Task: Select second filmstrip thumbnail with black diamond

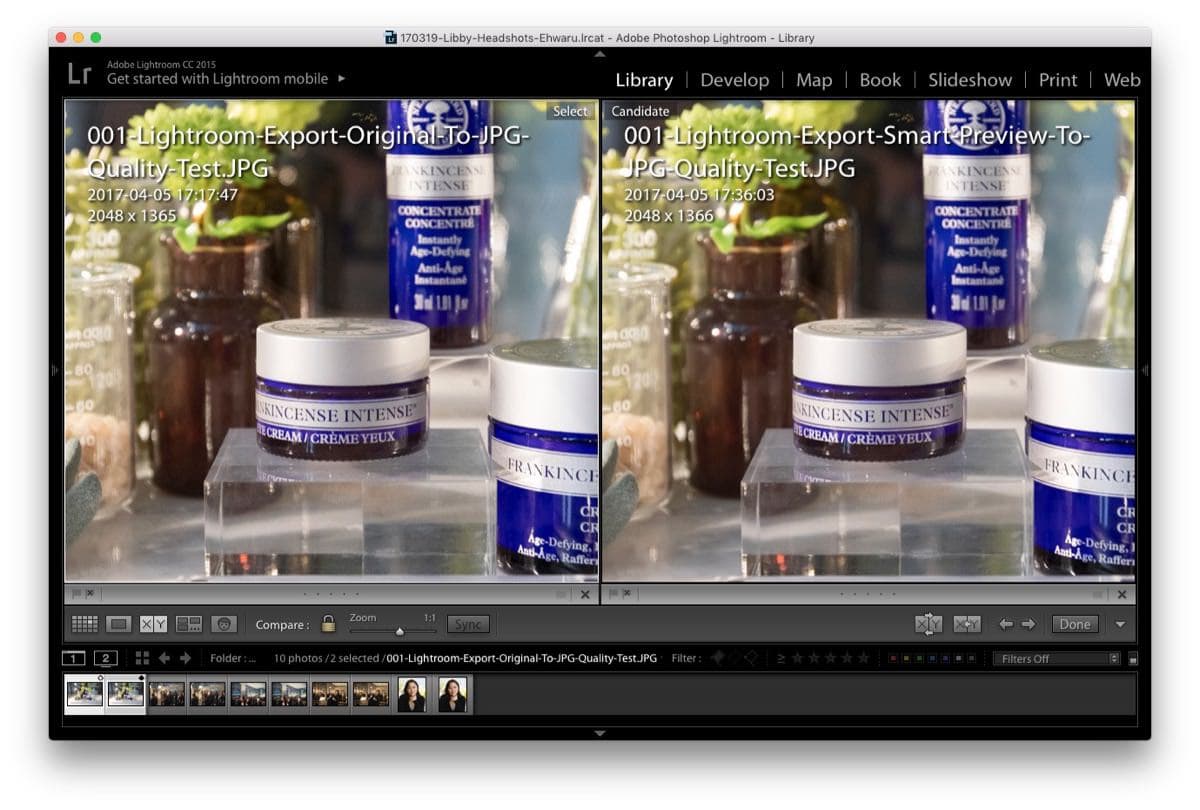Action: [127, 694]
